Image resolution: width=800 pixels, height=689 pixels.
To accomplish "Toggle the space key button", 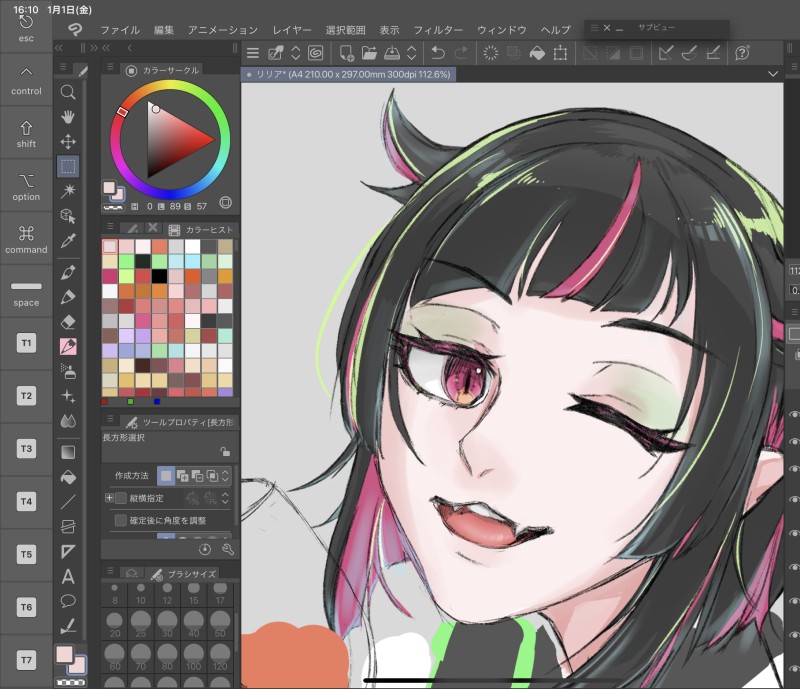I will pos(26,292).
